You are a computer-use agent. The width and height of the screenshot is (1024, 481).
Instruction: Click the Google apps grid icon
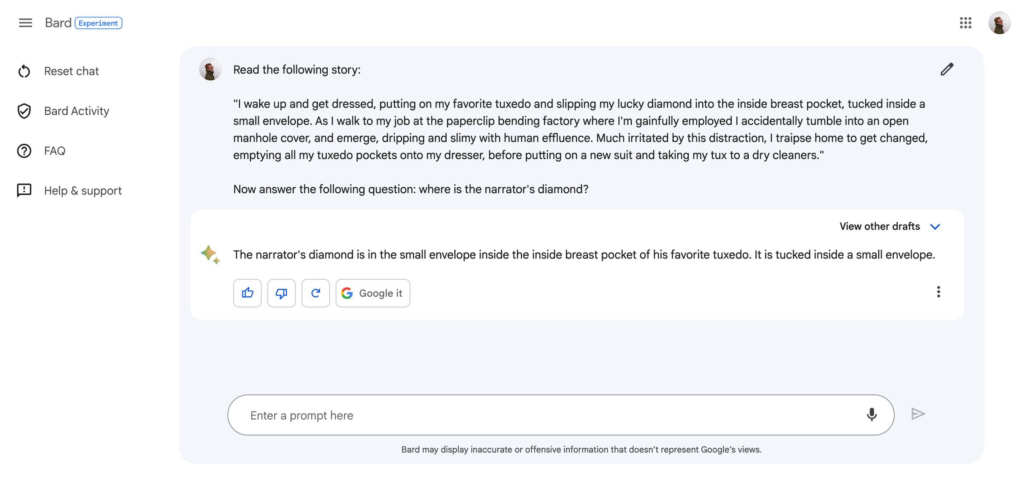pyautogui.click(x=965, y=23)
